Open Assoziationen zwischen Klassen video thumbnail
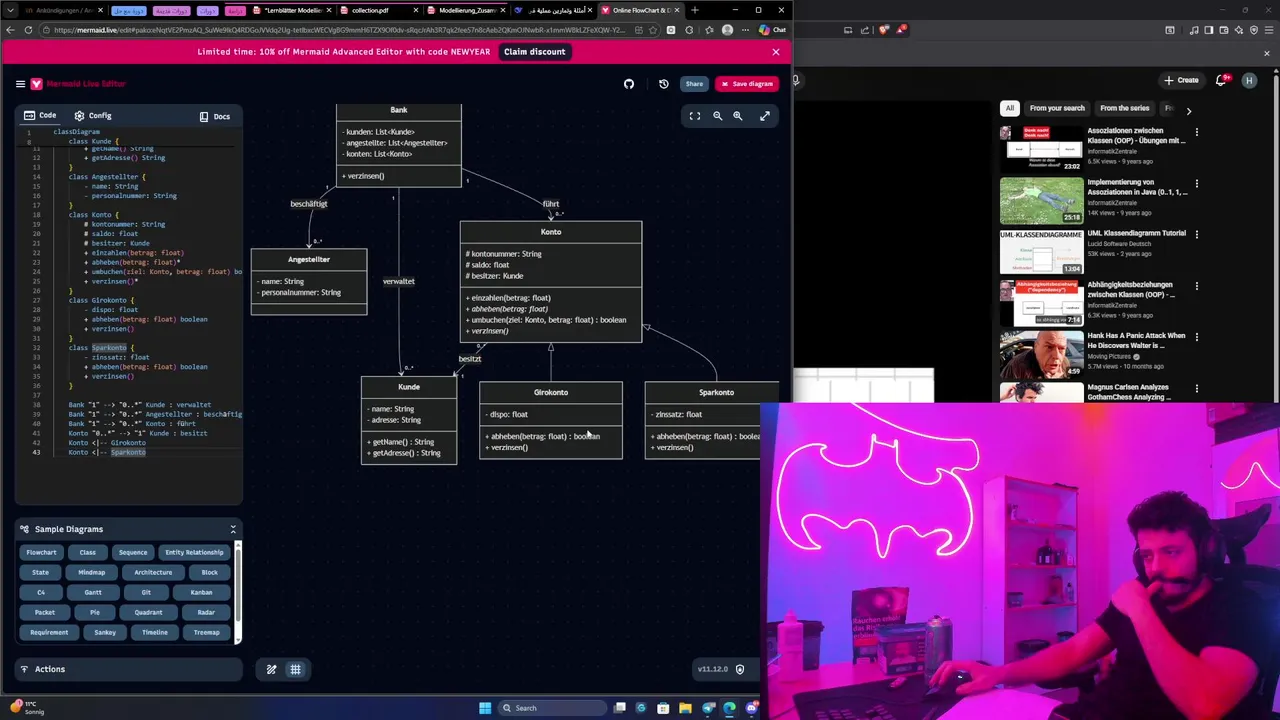 point(1041,149)
